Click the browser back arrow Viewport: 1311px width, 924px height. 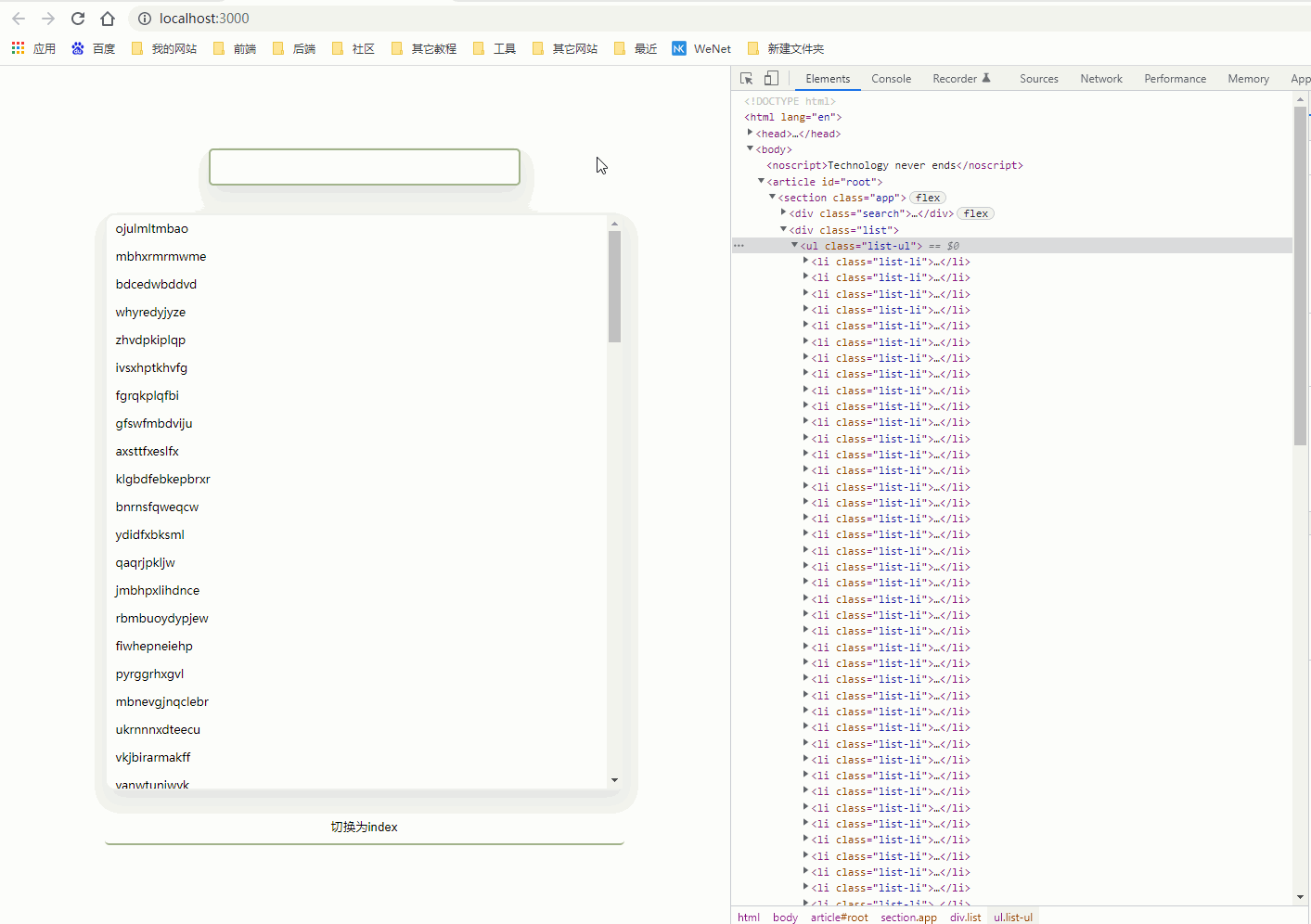[x=19, y=19]
